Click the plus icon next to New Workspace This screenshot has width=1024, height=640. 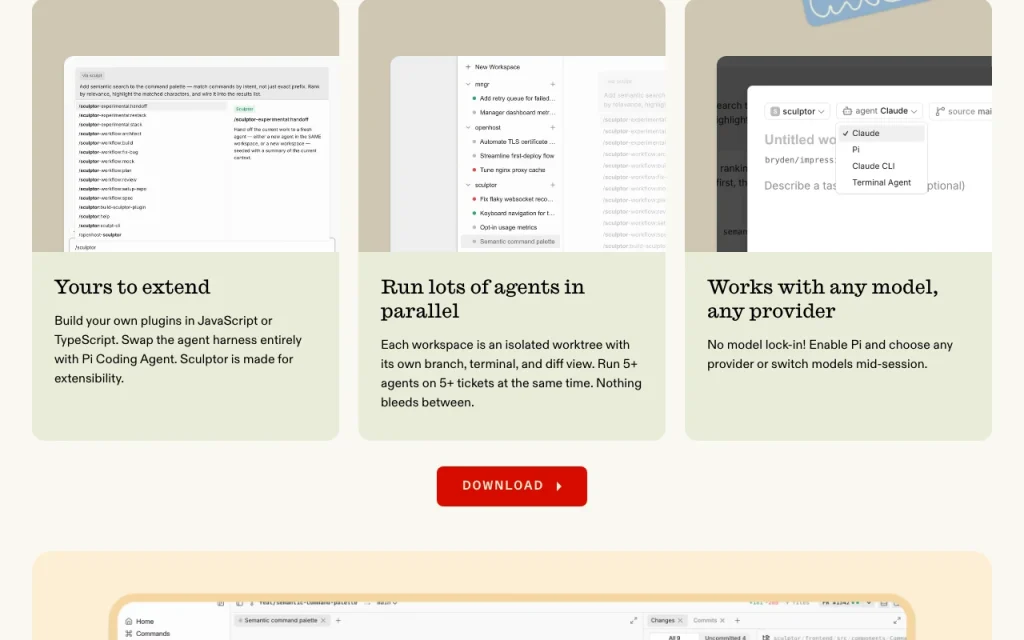tap(468, 67)
